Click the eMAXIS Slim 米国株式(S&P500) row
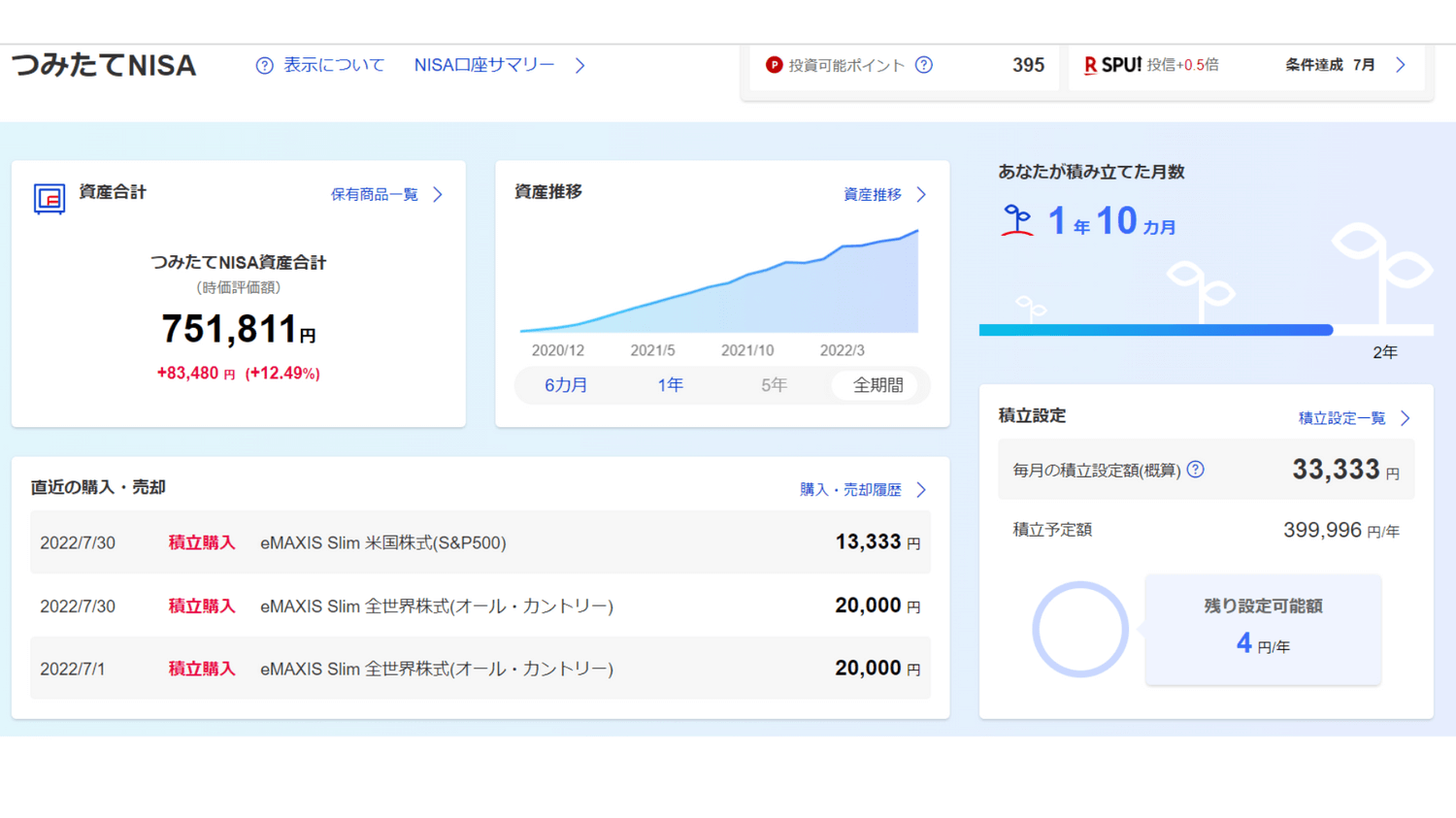The image size is (1456, 818). [x=480, y=542]
